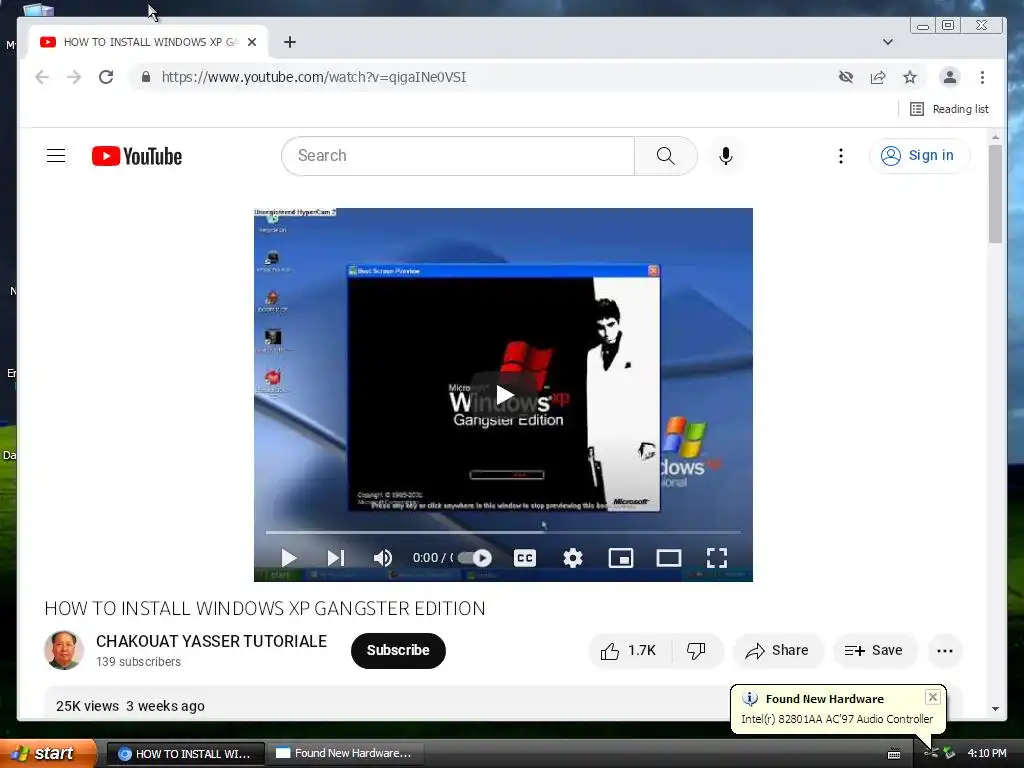Click the share page icon in address bar
Screen dimensions: 1024x768
click(x=878, y=77)
